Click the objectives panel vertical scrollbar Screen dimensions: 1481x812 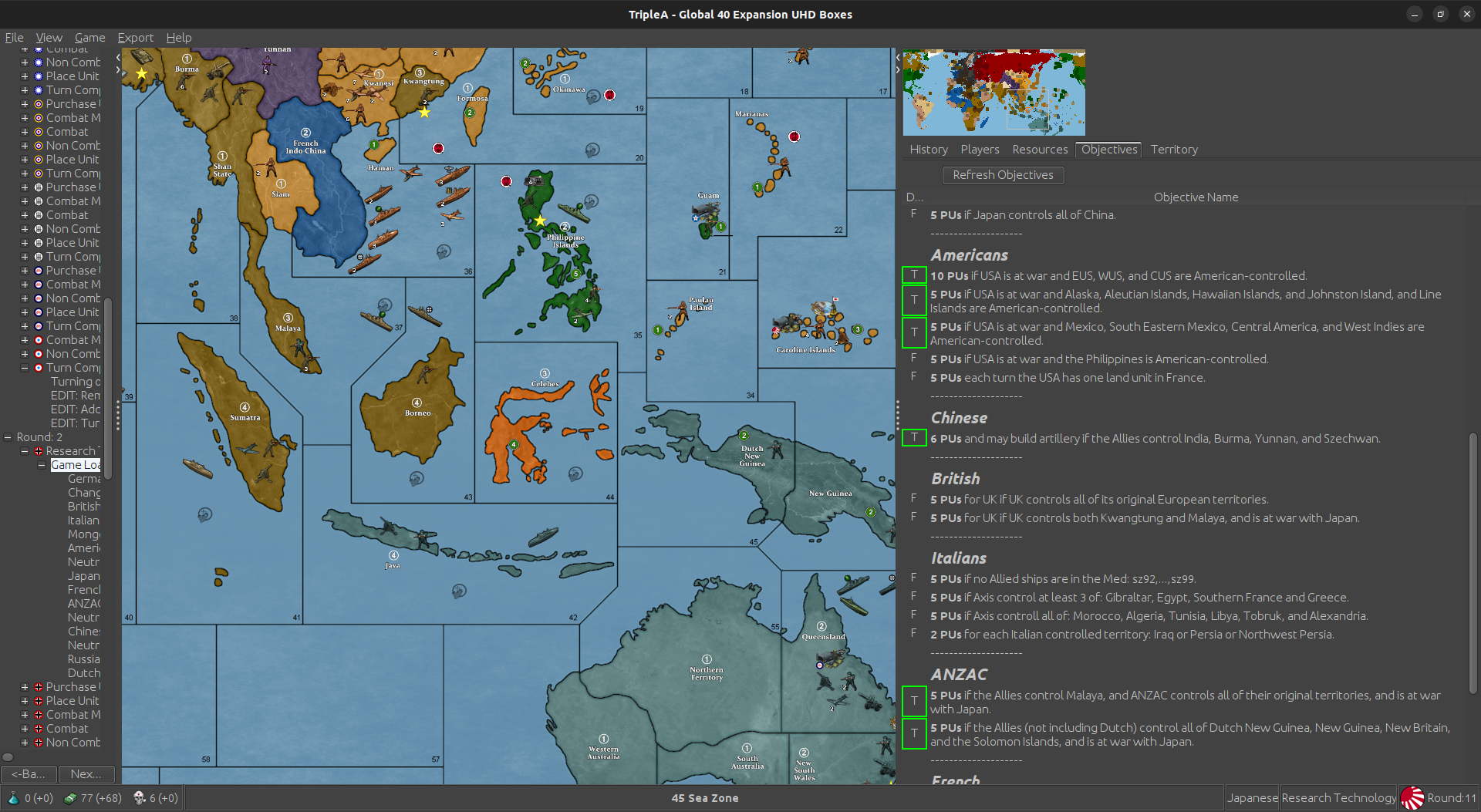click(x=1473, y=563)
